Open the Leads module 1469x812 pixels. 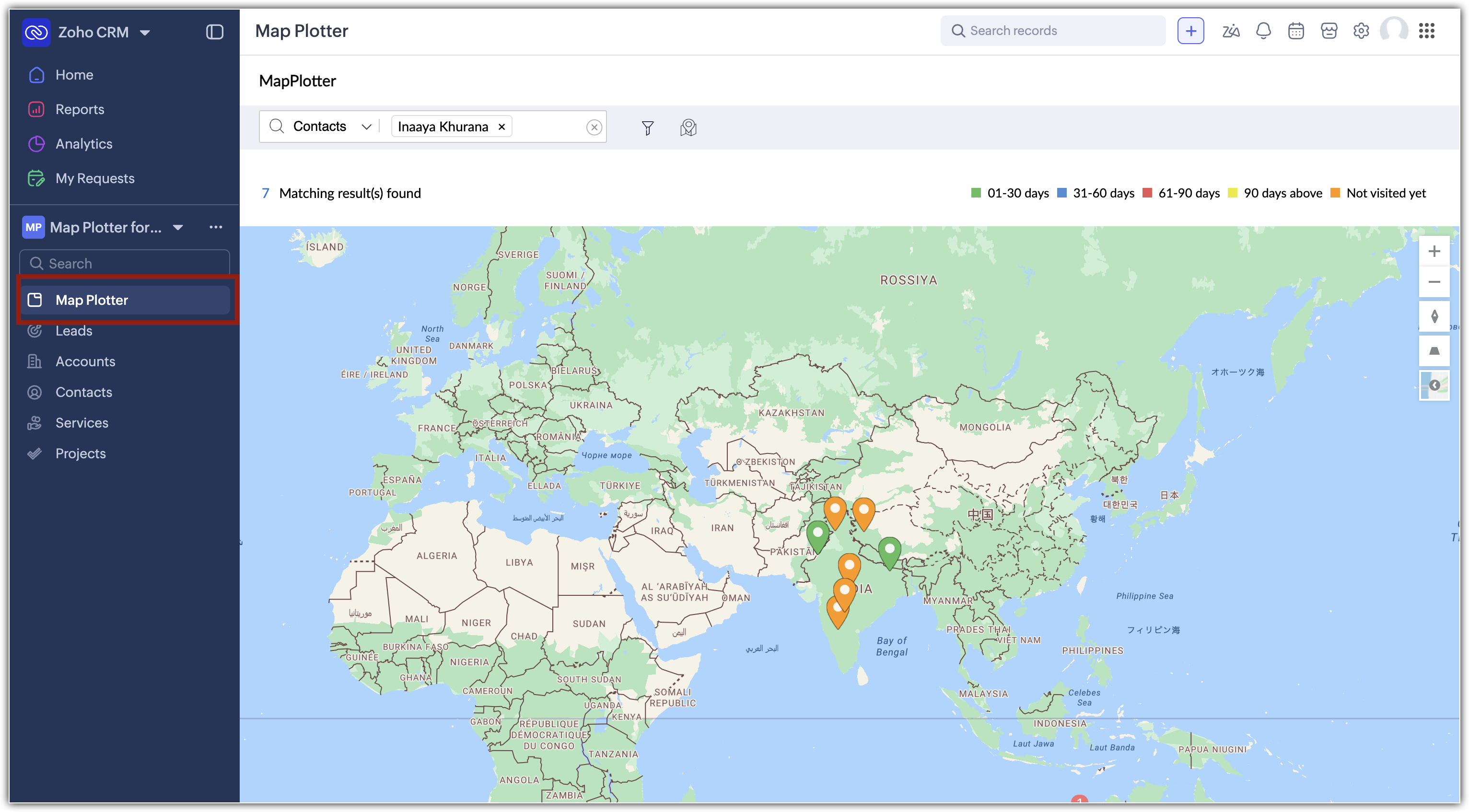click(x=73, y=331)
